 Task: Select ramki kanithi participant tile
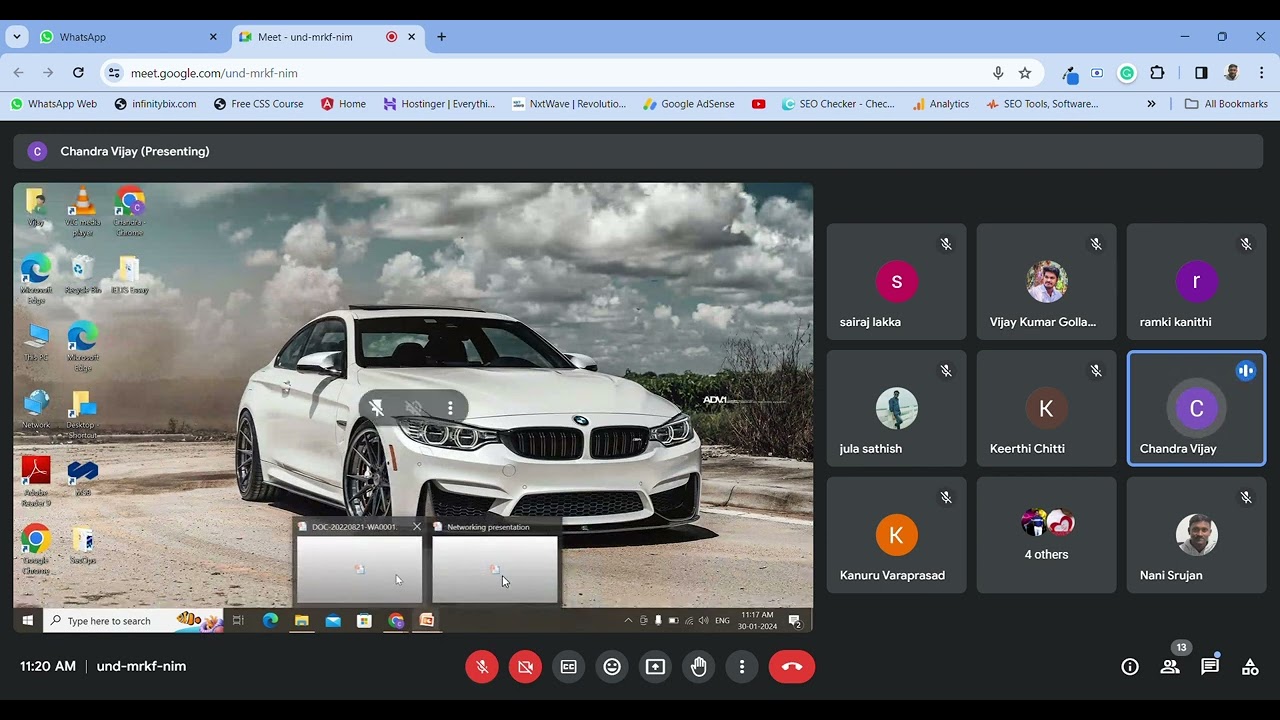click(1197, 282)
